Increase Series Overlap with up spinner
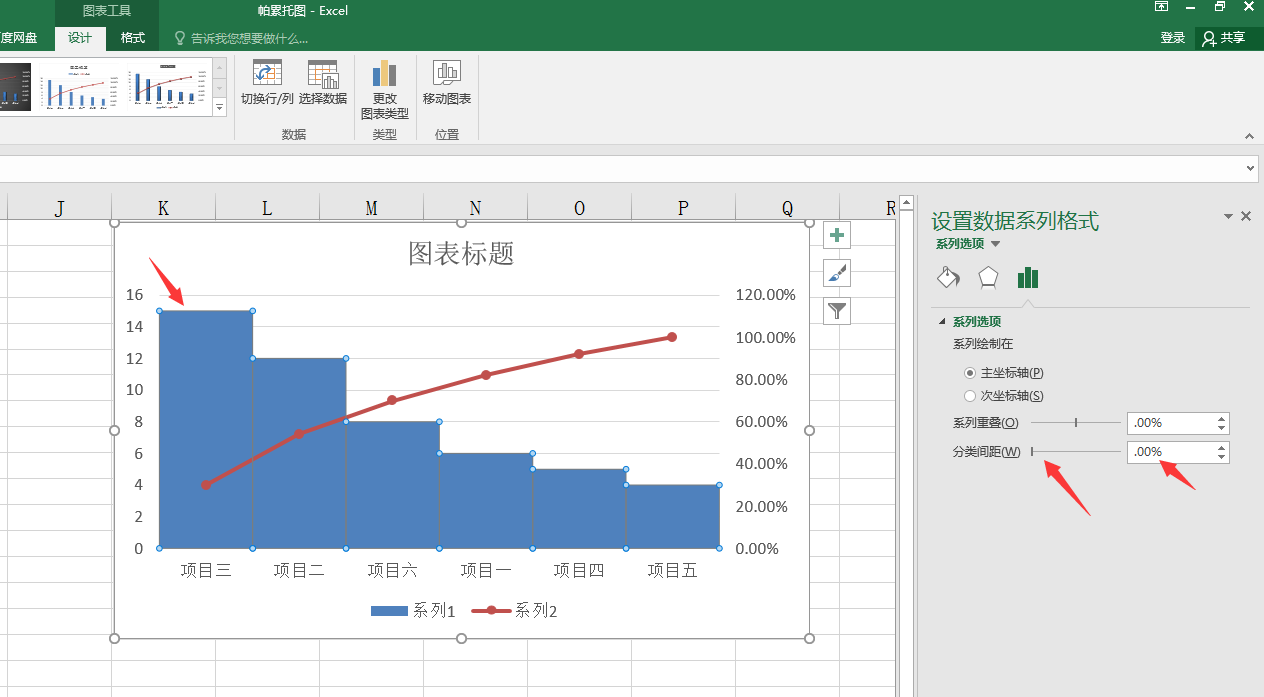The image size is (1264, 697). click(x=1221, y=418)
